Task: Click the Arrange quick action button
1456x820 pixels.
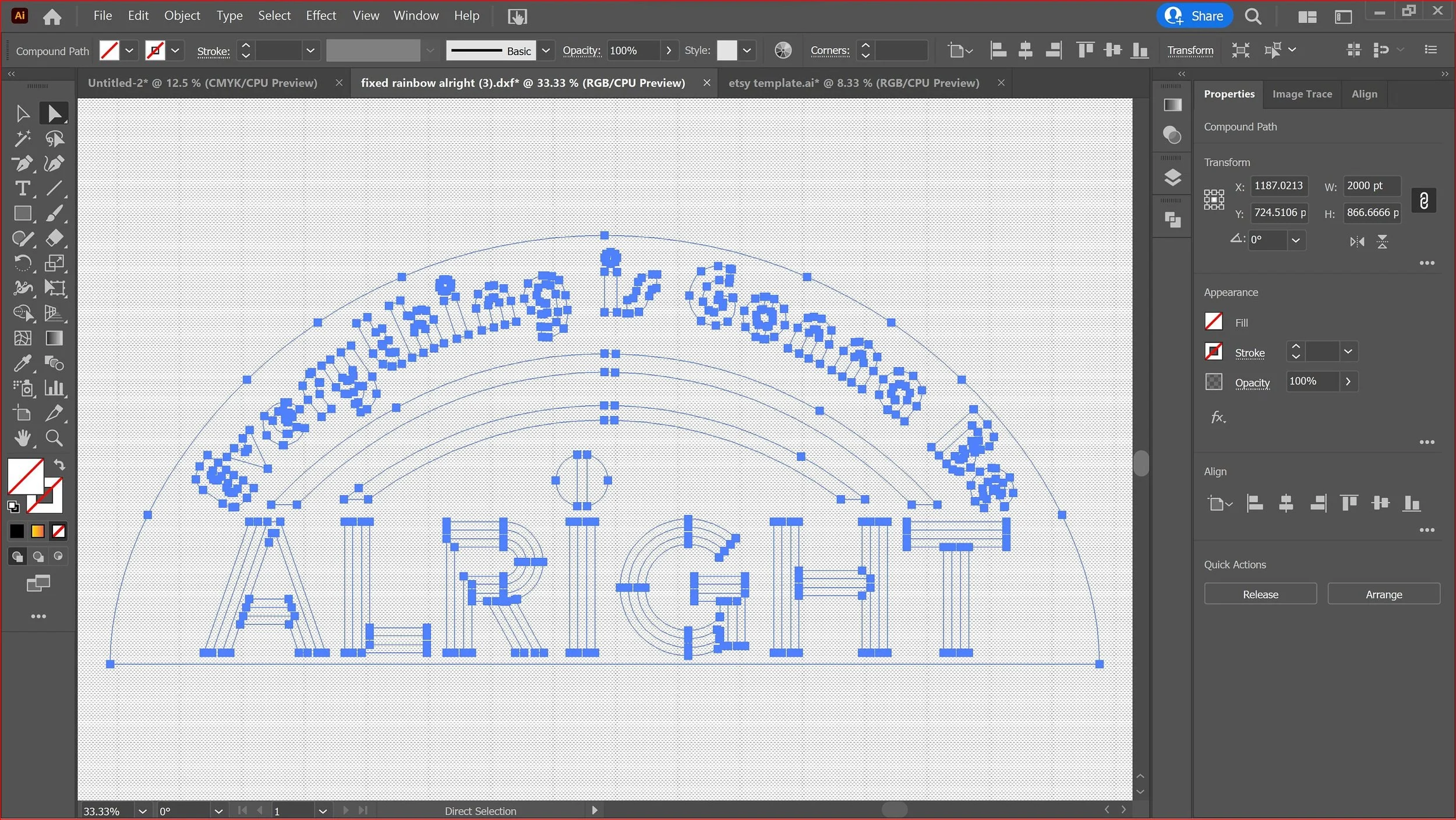Action: [x=1384, y=594]
